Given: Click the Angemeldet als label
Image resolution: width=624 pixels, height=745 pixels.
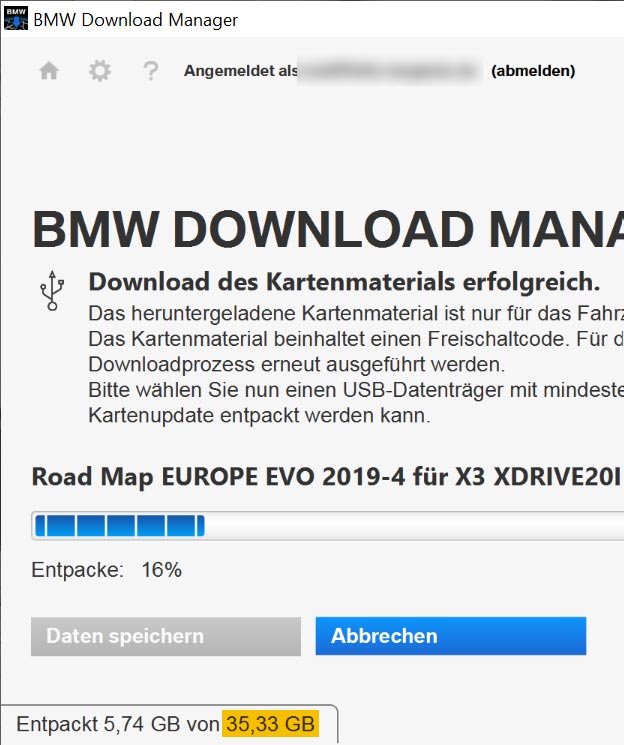Looking at the screenshot, I should [241, 71].
